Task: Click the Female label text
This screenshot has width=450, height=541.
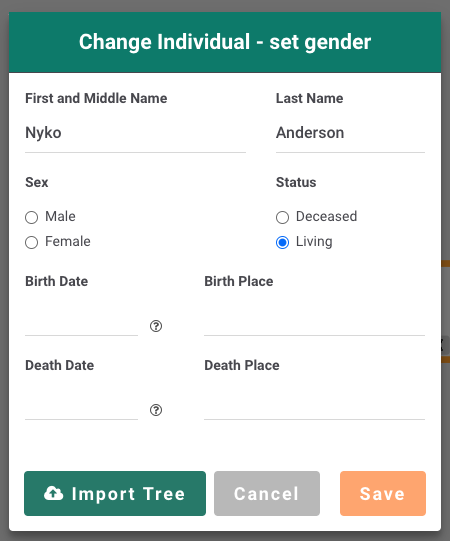Action: pyautogui.click(x=68, y=242)
